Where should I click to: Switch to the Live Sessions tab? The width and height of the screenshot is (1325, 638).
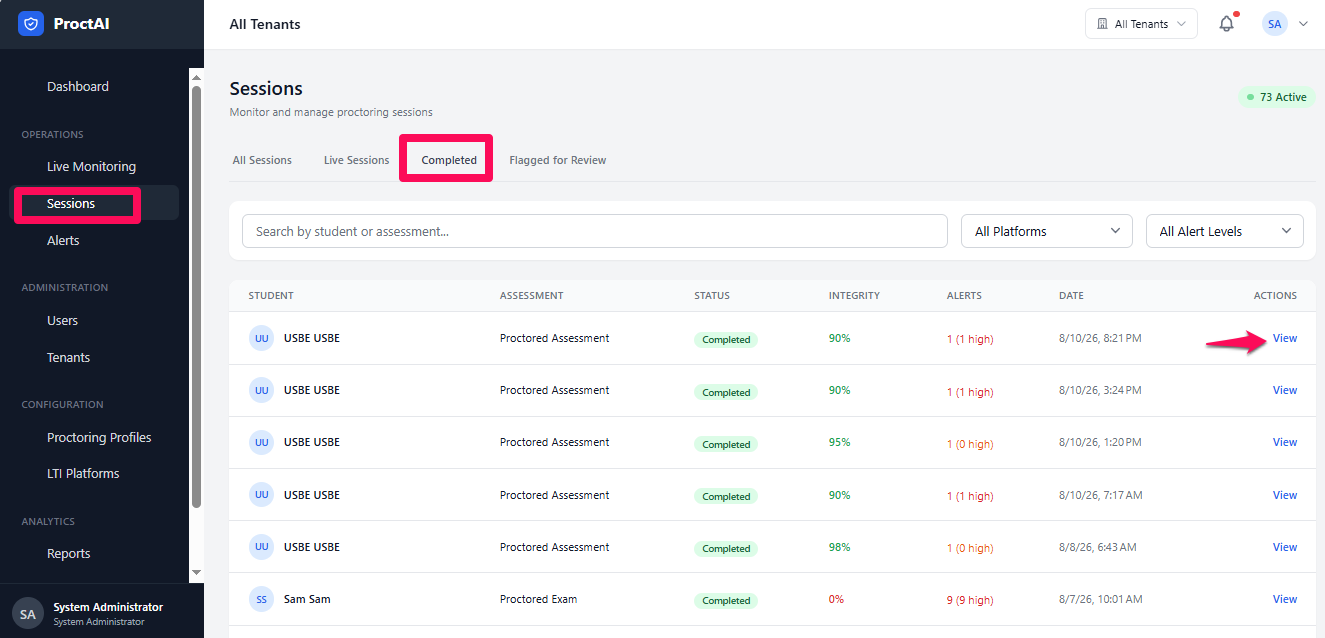click(356, 160)
